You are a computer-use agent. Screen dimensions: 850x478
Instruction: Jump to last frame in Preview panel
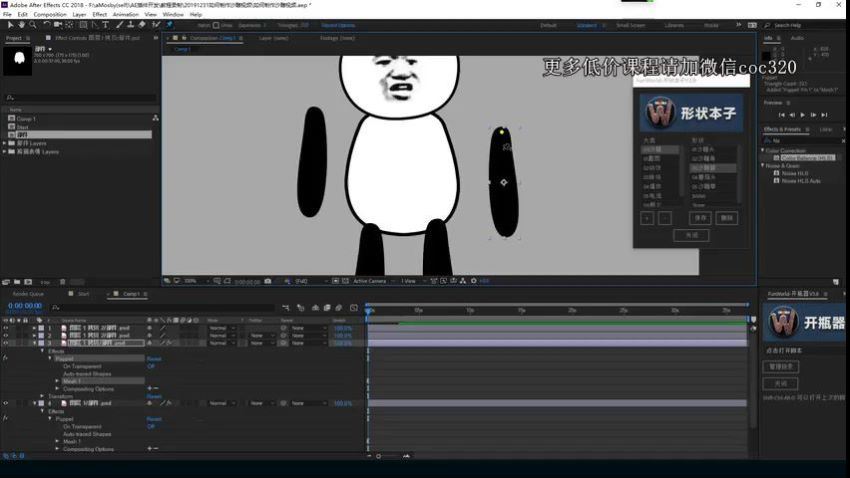click(825, 115)
